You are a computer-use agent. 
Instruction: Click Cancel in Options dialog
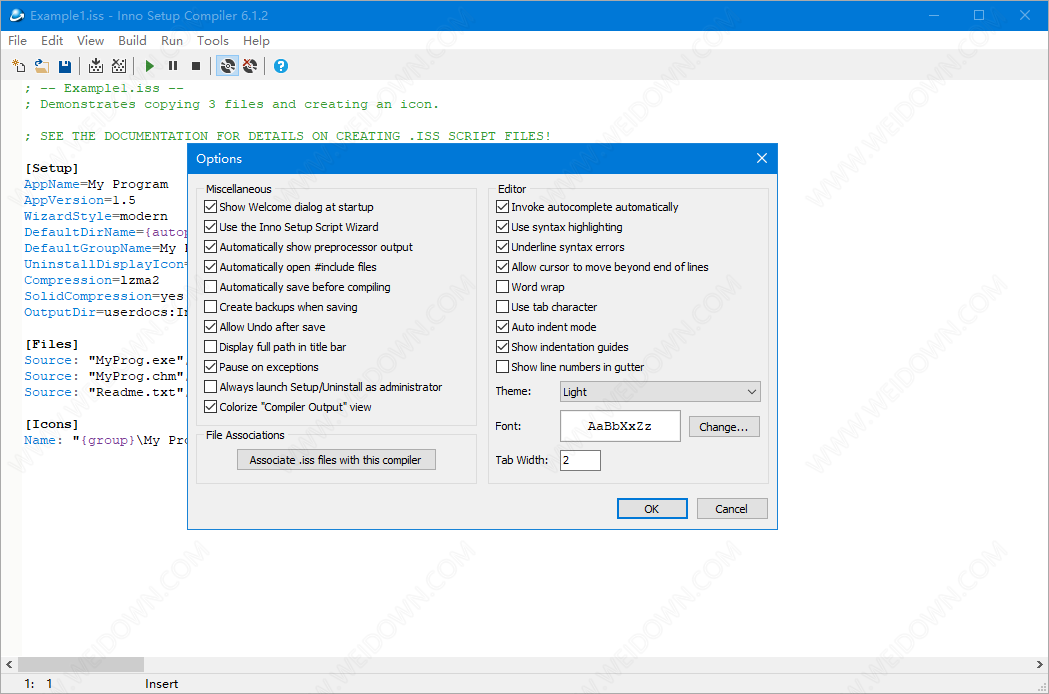coord(731,509)
